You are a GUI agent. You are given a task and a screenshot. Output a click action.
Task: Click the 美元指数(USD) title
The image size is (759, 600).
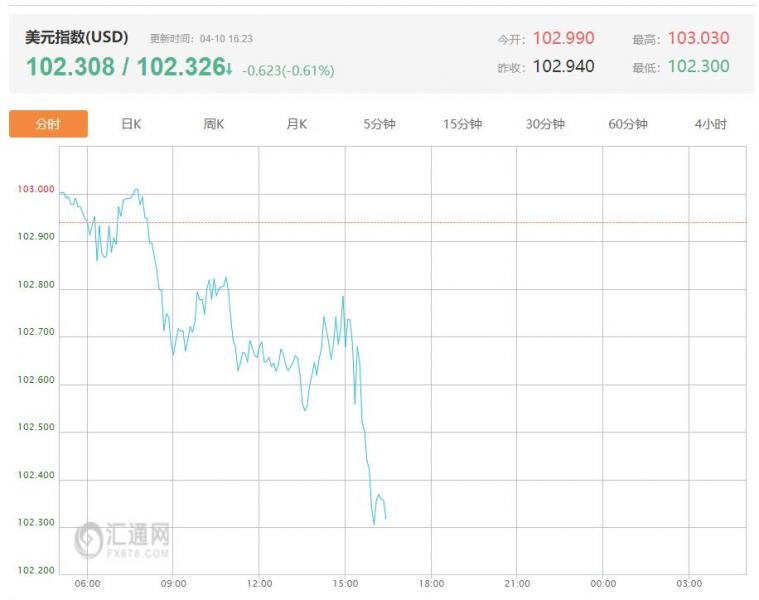(x=77, y=38)
